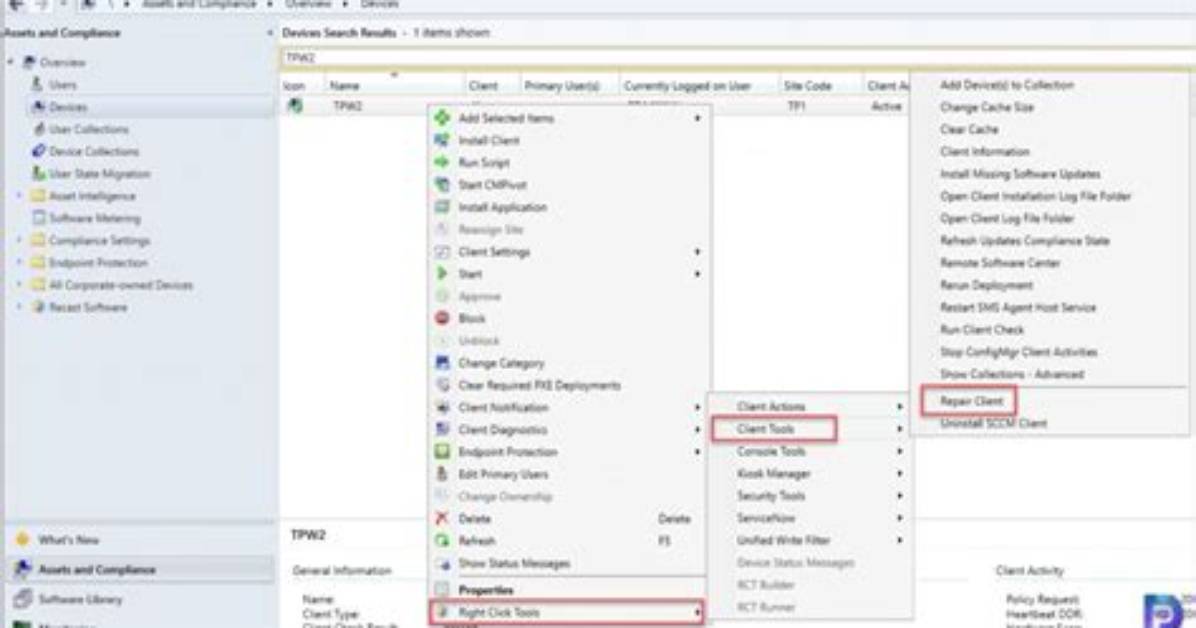Click the Show Status Messages icon
The width and height of the screenshot is (1196, 628).
pyautogui.click(x=442, y=563)
